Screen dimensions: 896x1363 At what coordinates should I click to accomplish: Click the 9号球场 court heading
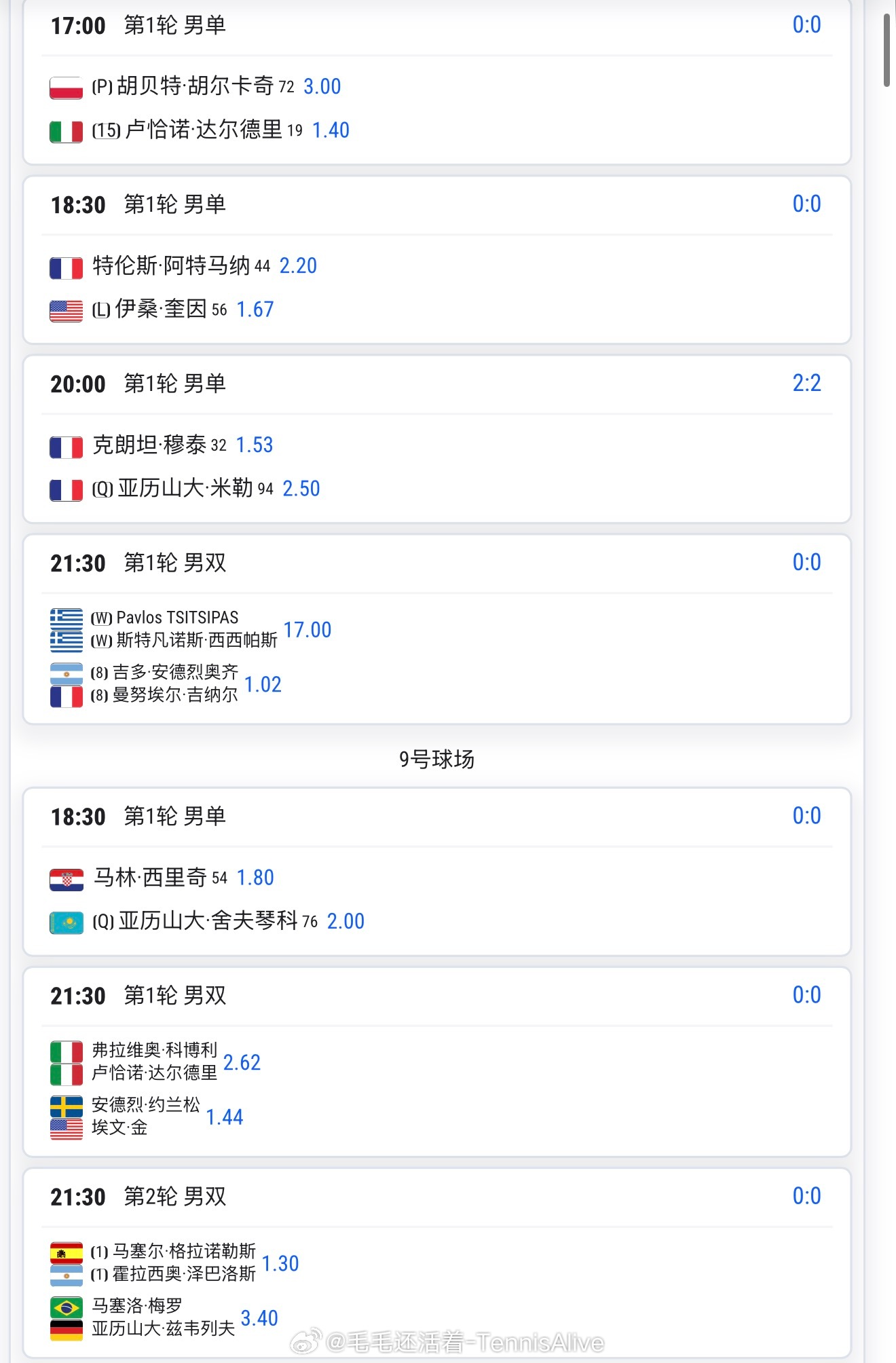pos(436,759)
